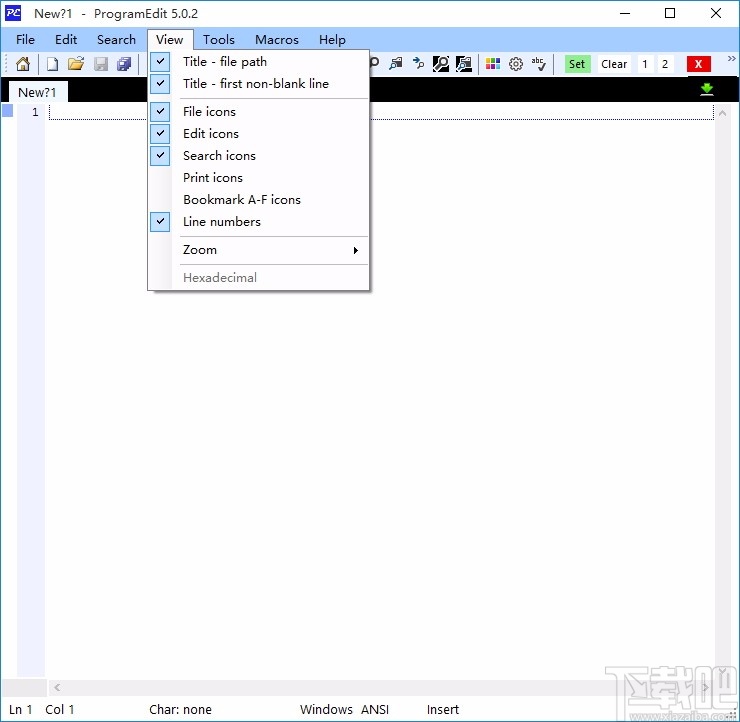Toggle Title - file path option
The height and width of the screenshot is (722, 740).
click(x=258, y=61)
